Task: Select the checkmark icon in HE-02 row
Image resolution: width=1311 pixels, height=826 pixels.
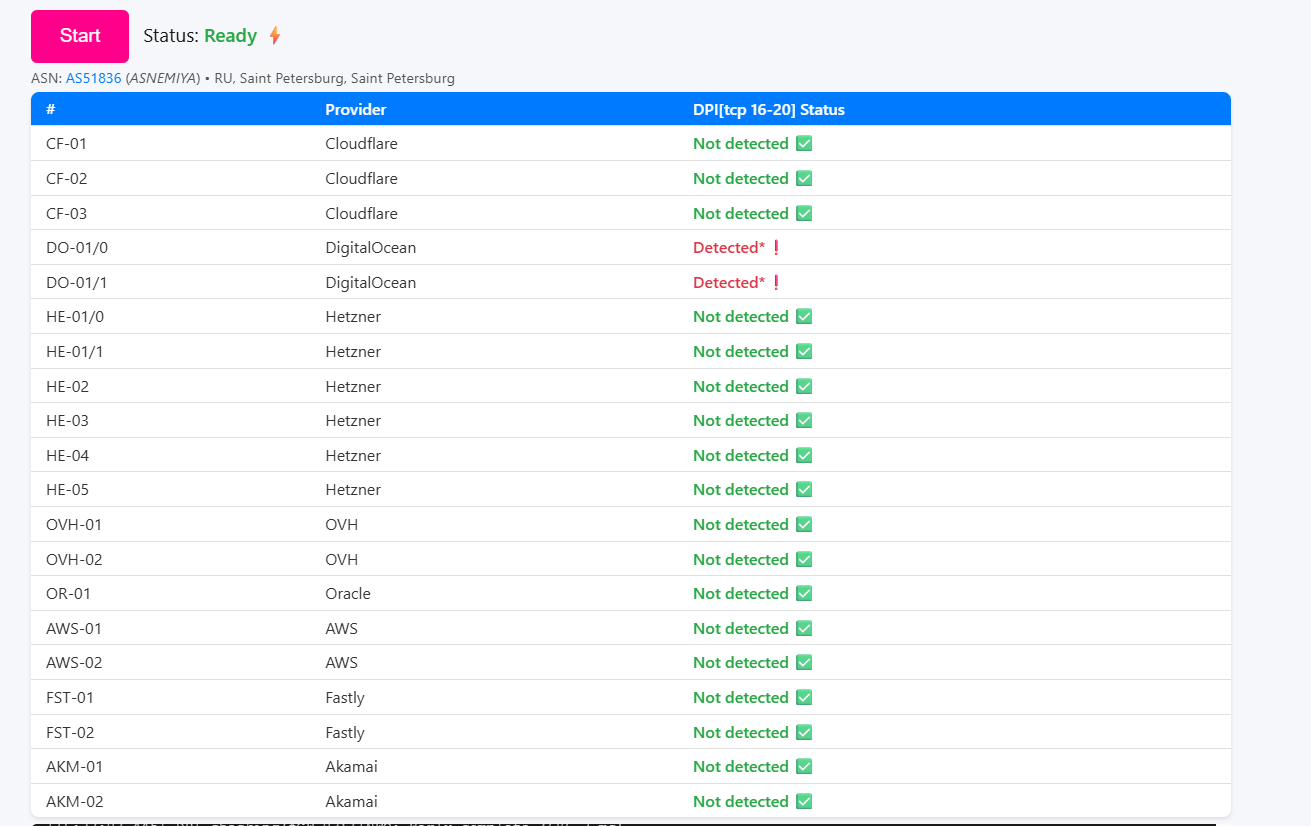Action: pyautogui.click(x=804, y=387)
